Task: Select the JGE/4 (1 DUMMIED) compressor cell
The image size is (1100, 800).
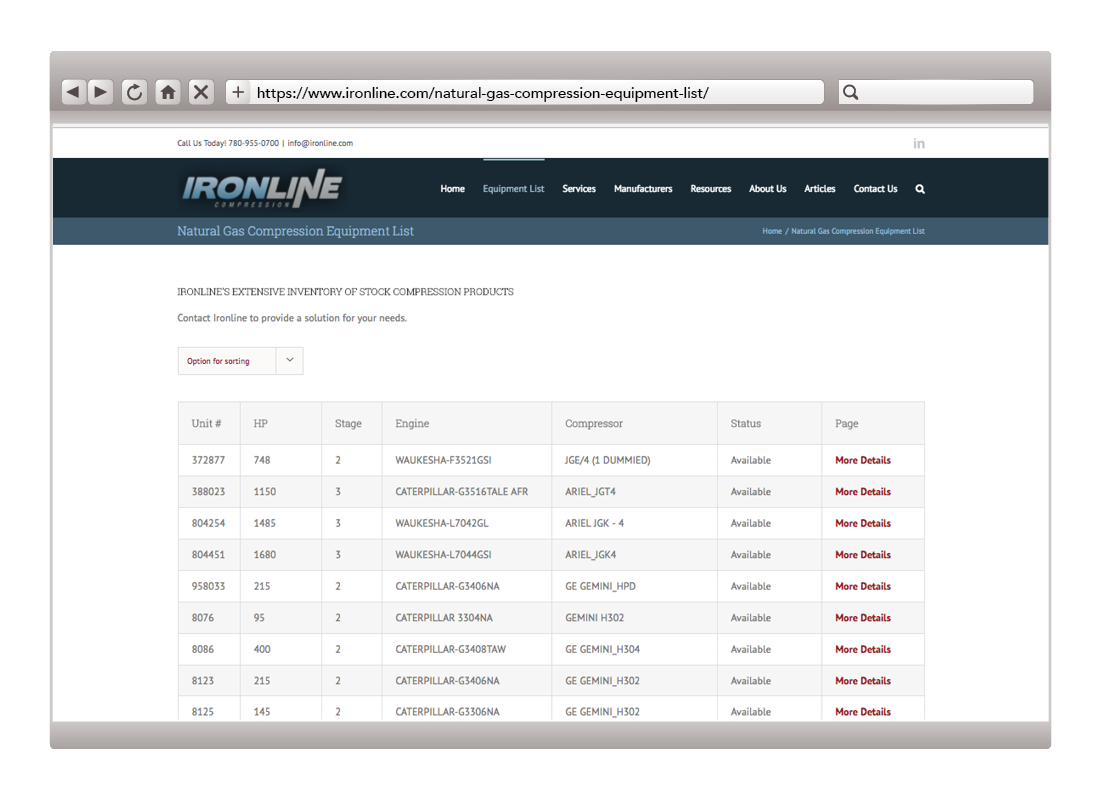Action: pyautogui.click(x=634, y=460)
